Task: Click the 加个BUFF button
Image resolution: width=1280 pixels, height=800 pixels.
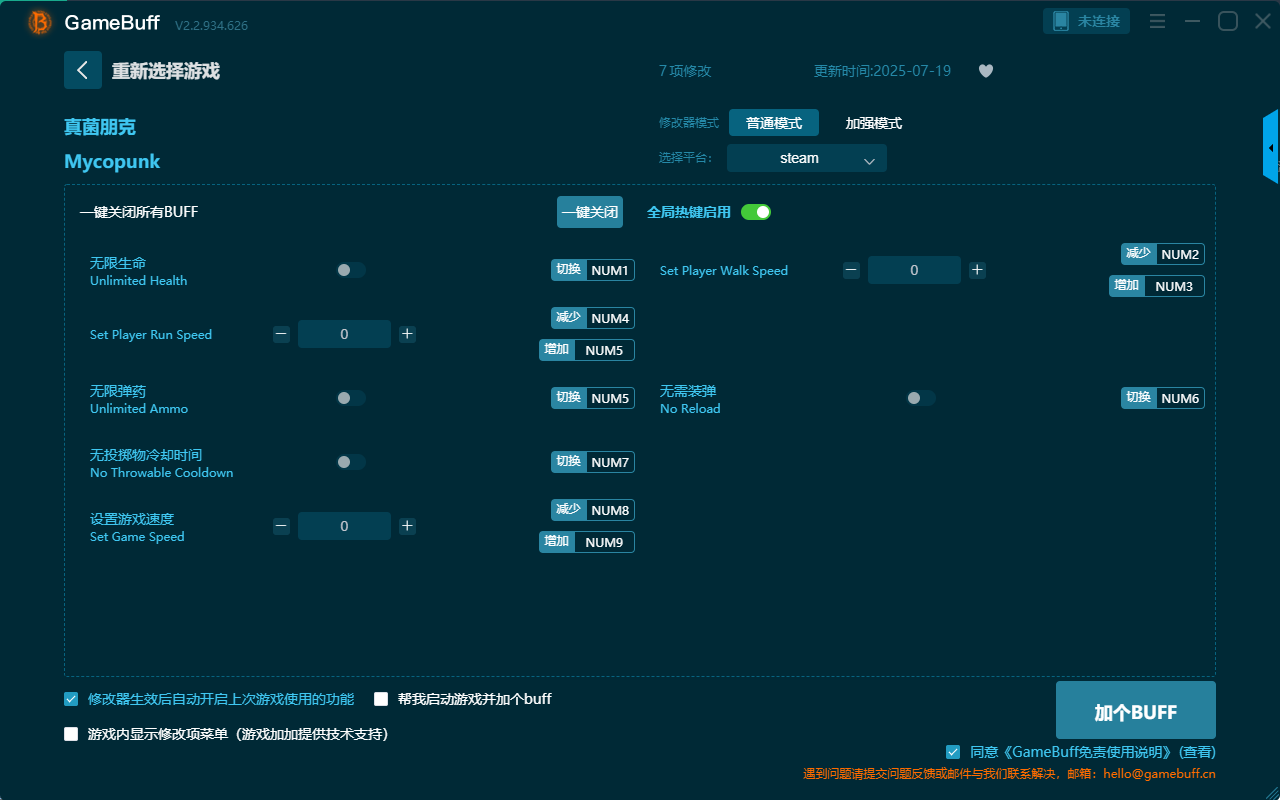Action: click(1136, 711)
